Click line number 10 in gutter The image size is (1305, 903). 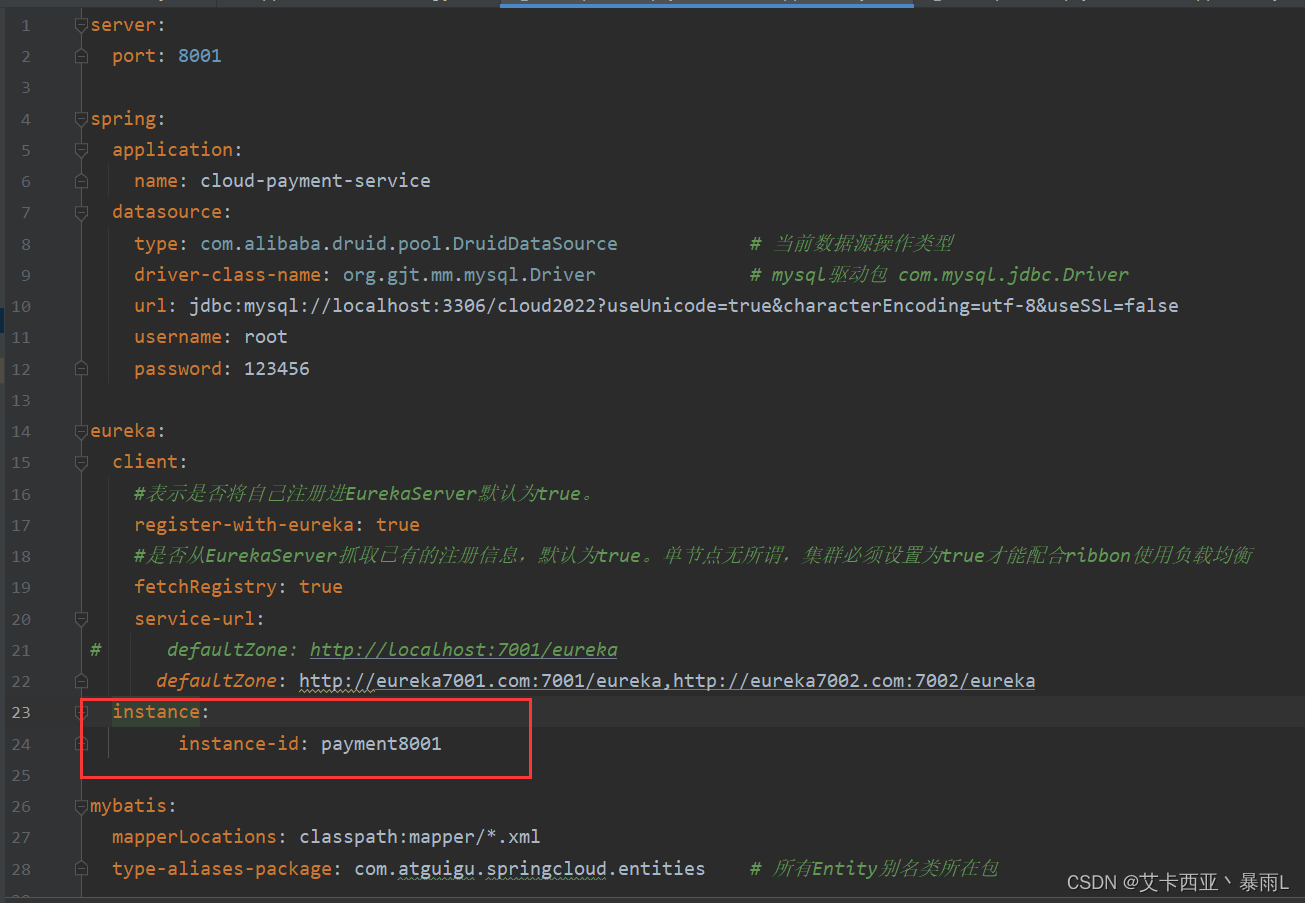(21, 306)
